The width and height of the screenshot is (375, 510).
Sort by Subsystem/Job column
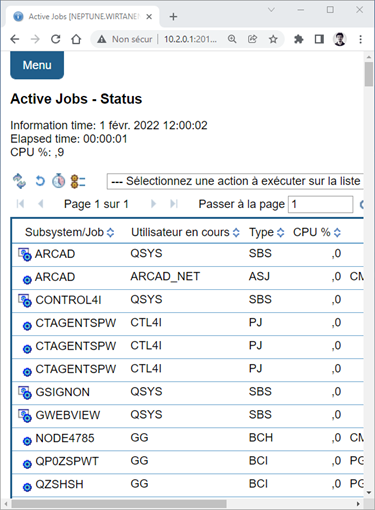coord(110,232)
